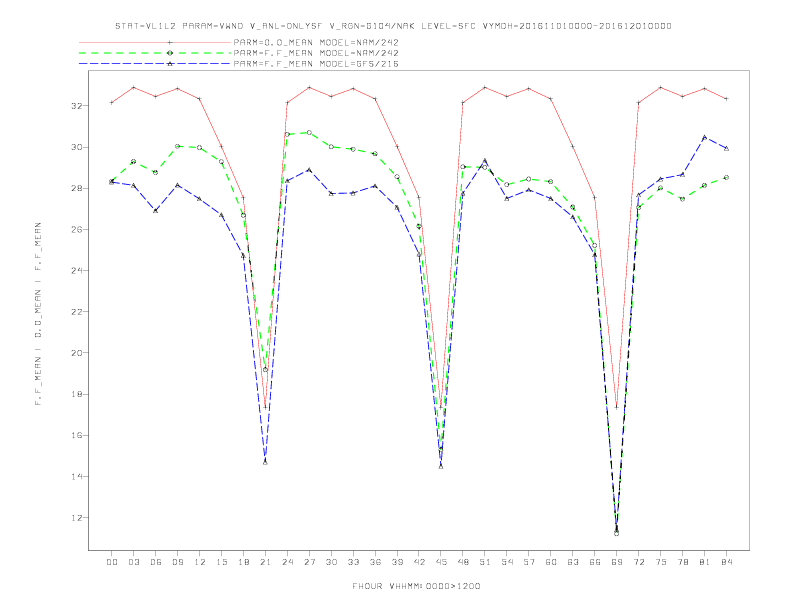This screenshot has width=792, height=612.
Task: Click x-axis forecast hour label 30
Action: 331,562
